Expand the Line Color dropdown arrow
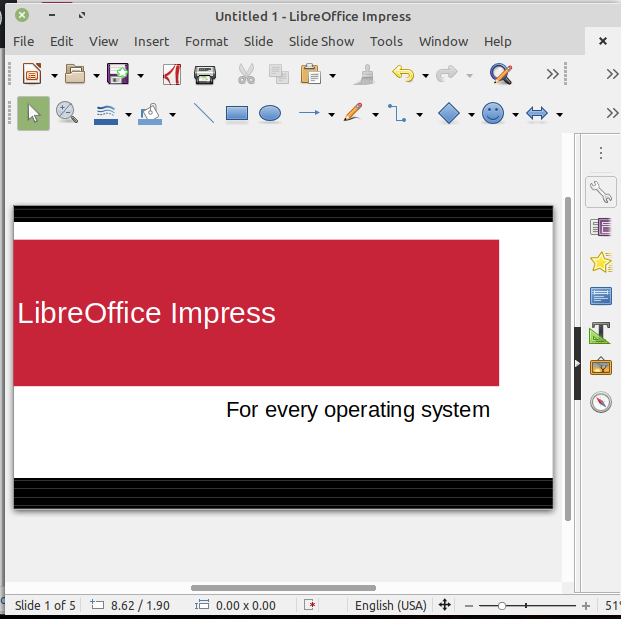 tap(128, 115)
